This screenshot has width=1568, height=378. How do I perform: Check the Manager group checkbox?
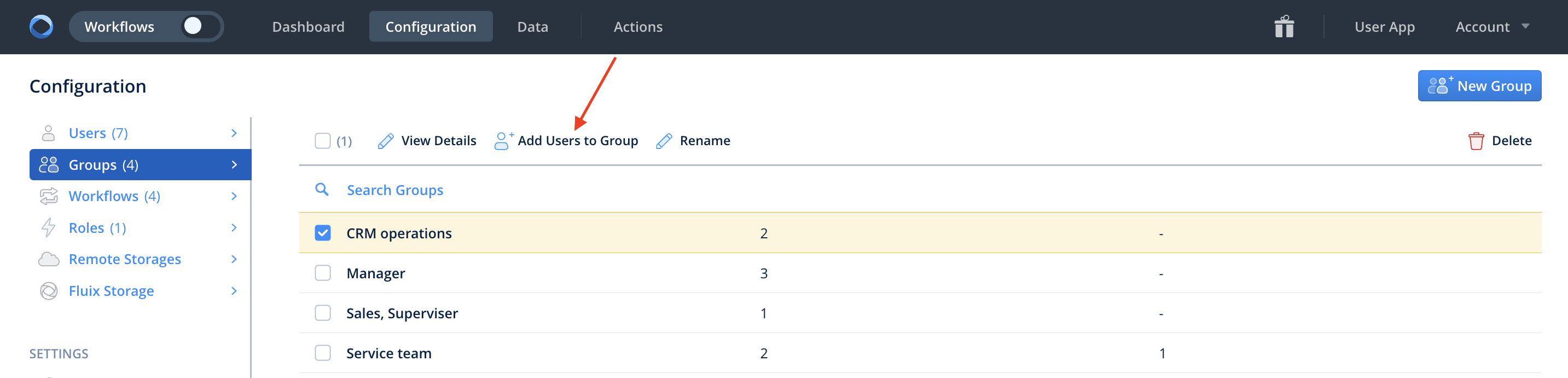point(323,273)
